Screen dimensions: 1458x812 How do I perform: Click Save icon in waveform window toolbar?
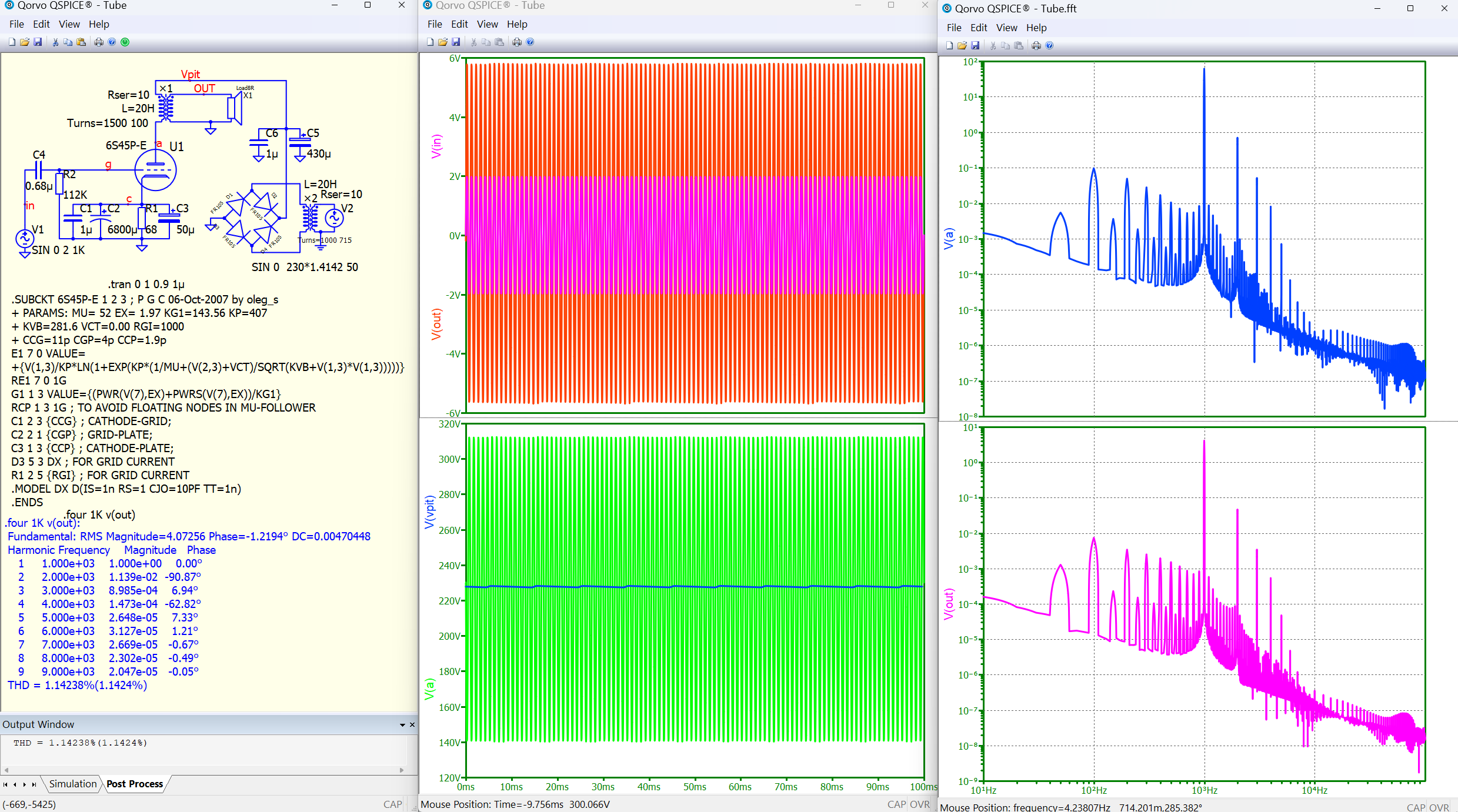click(x=456, y=42)
